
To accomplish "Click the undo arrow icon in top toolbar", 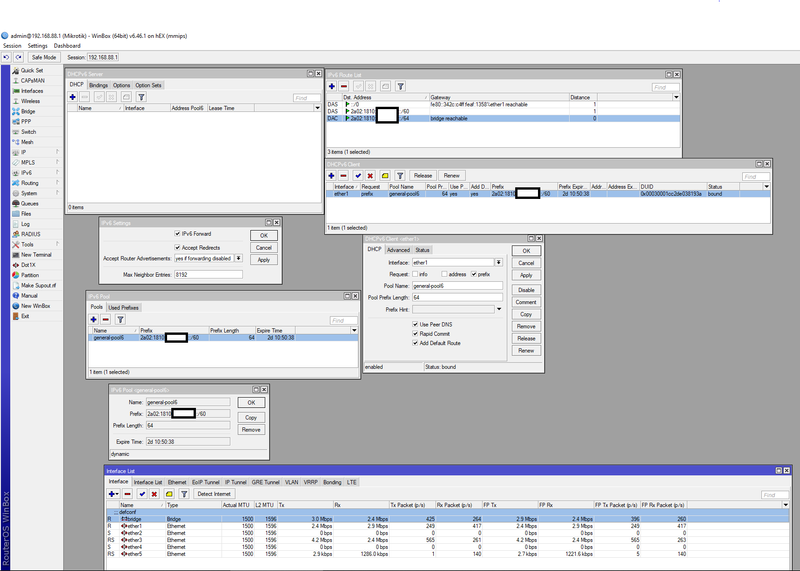I will tap(8, 57).
